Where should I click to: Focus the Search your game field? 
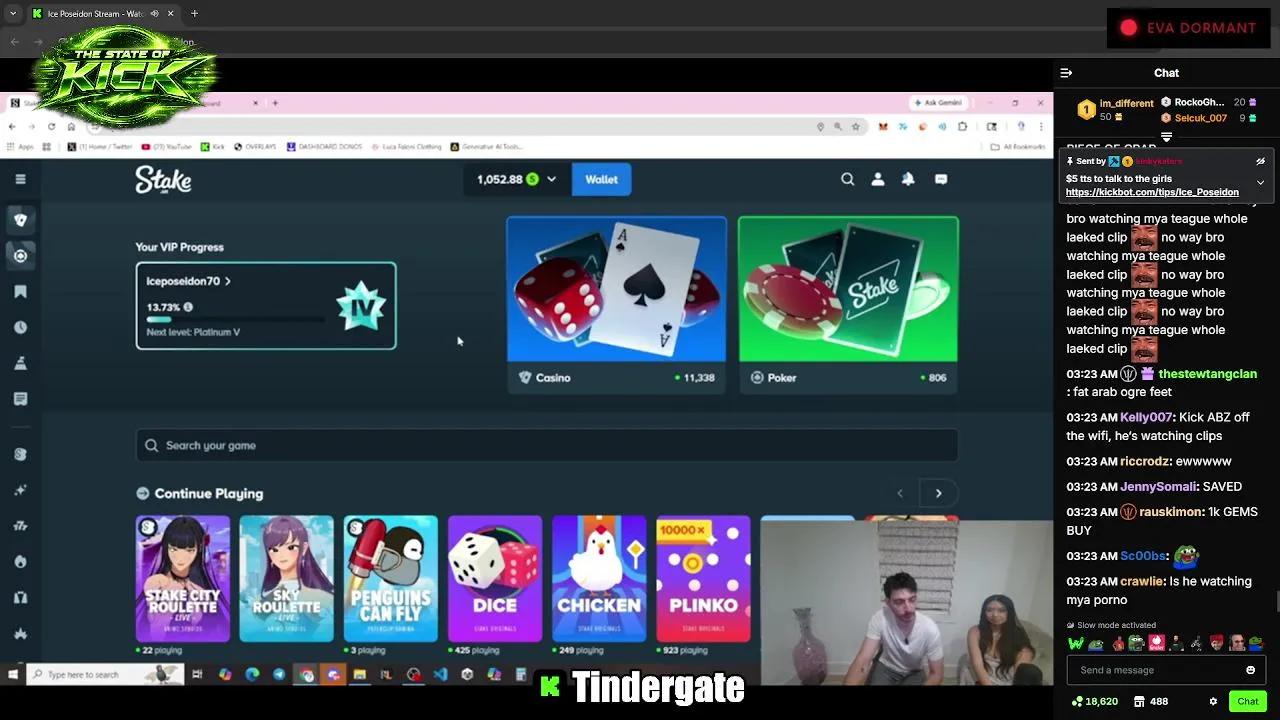pyautogui.click(x=547, y=445)
